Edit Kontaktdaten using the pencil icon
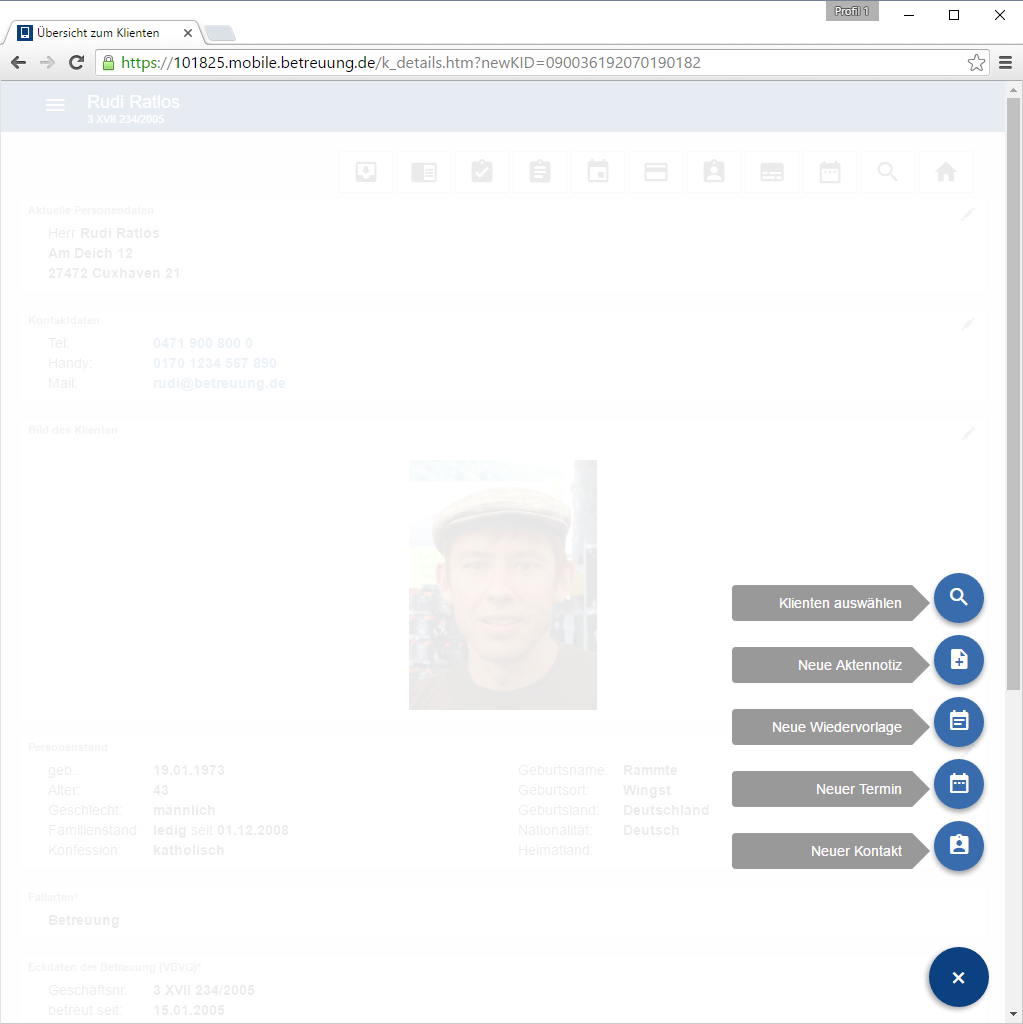Viewport: 1023px width, 1024px height. 967,323
